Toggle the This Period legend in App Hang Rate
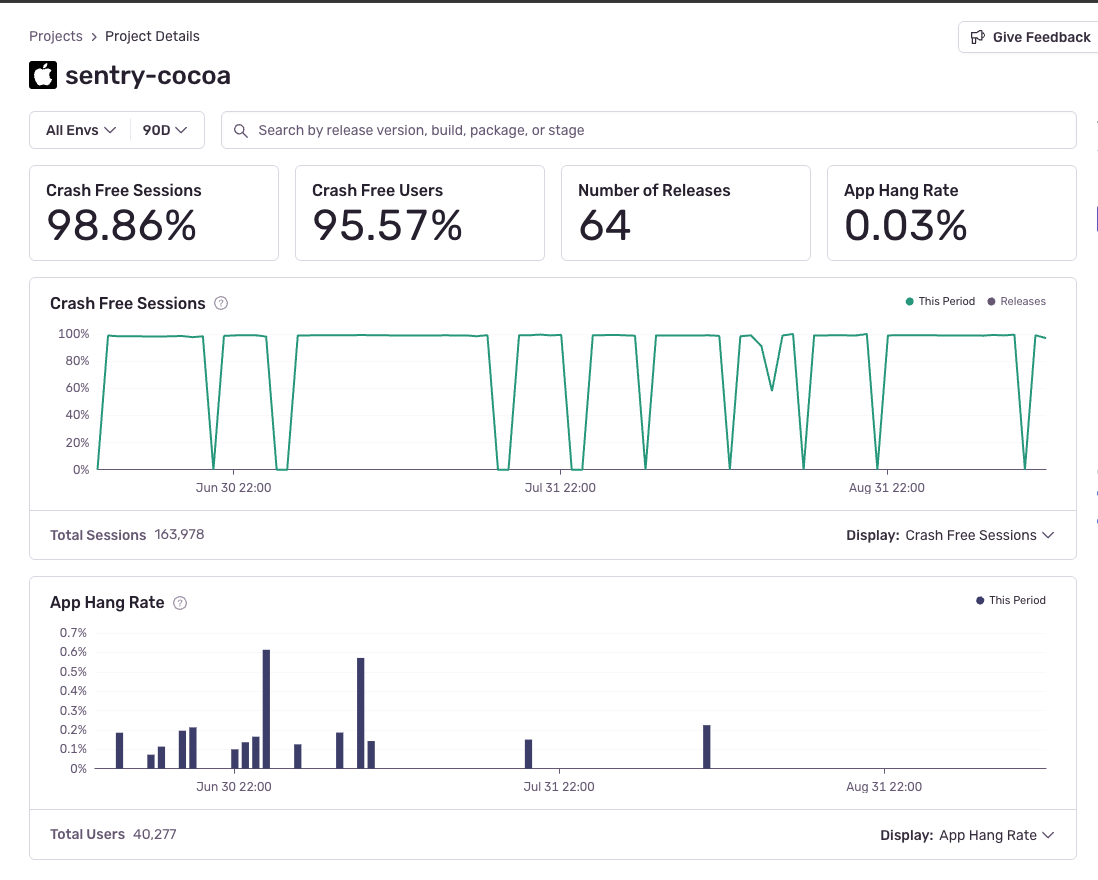The image size is (1098, 880). (1010, 600)
